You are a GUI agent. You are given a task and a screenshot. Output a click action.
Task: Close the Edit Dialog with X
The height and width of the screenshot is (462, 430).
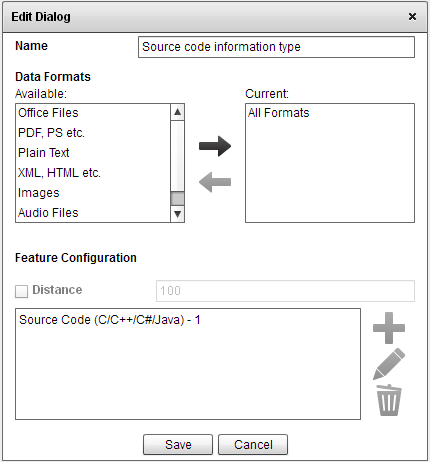point(412,16)
